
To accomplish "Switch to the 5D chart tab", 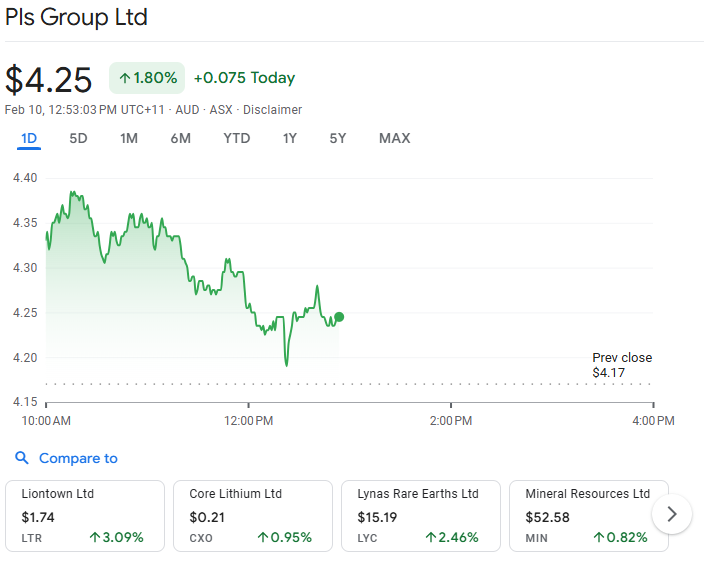I will (78, 138).
